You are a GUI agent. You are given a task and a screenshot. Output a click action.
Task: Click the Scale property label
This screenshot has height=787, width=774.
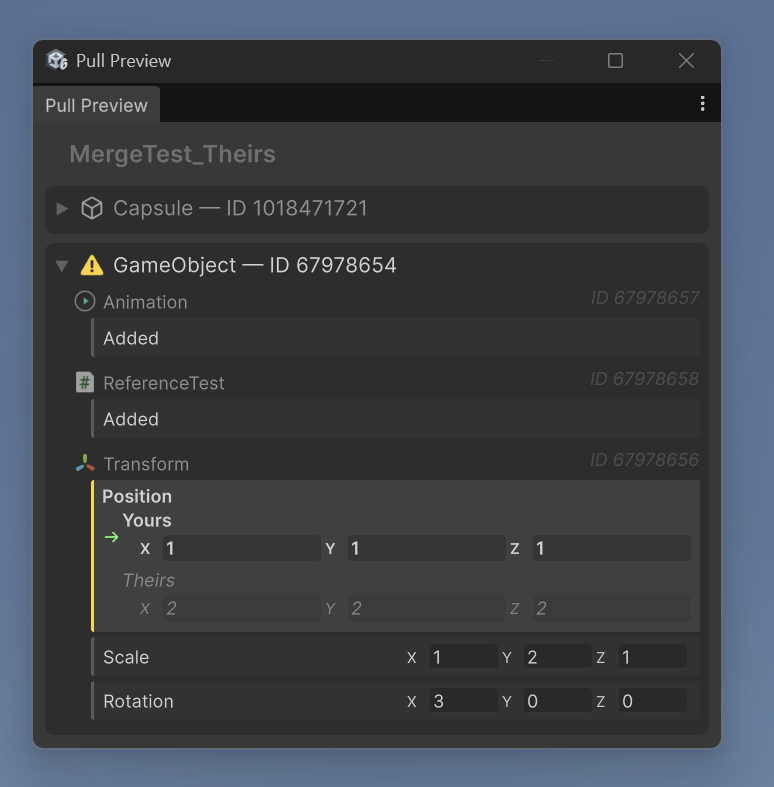(126, 657)
